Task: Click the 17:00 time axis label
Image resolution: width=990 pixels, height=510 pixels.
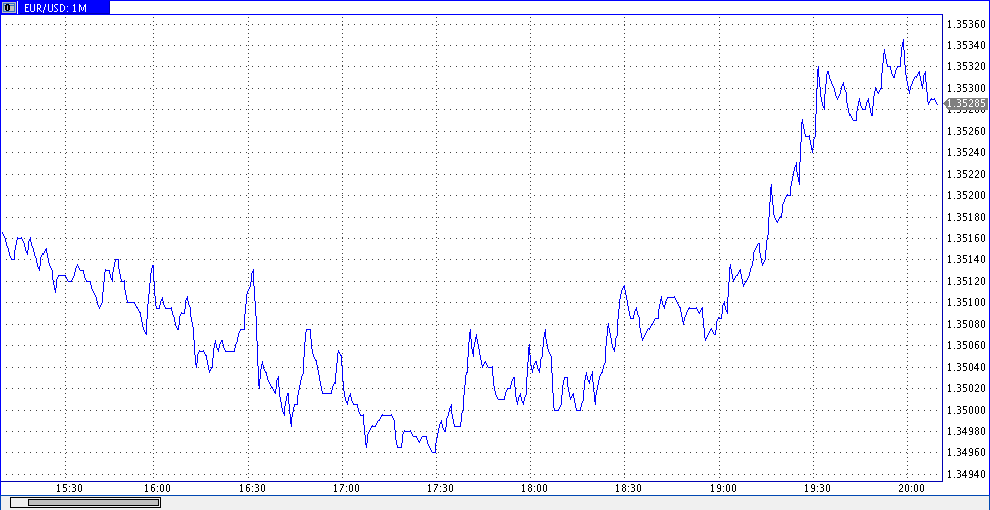Action: point(346,489)
